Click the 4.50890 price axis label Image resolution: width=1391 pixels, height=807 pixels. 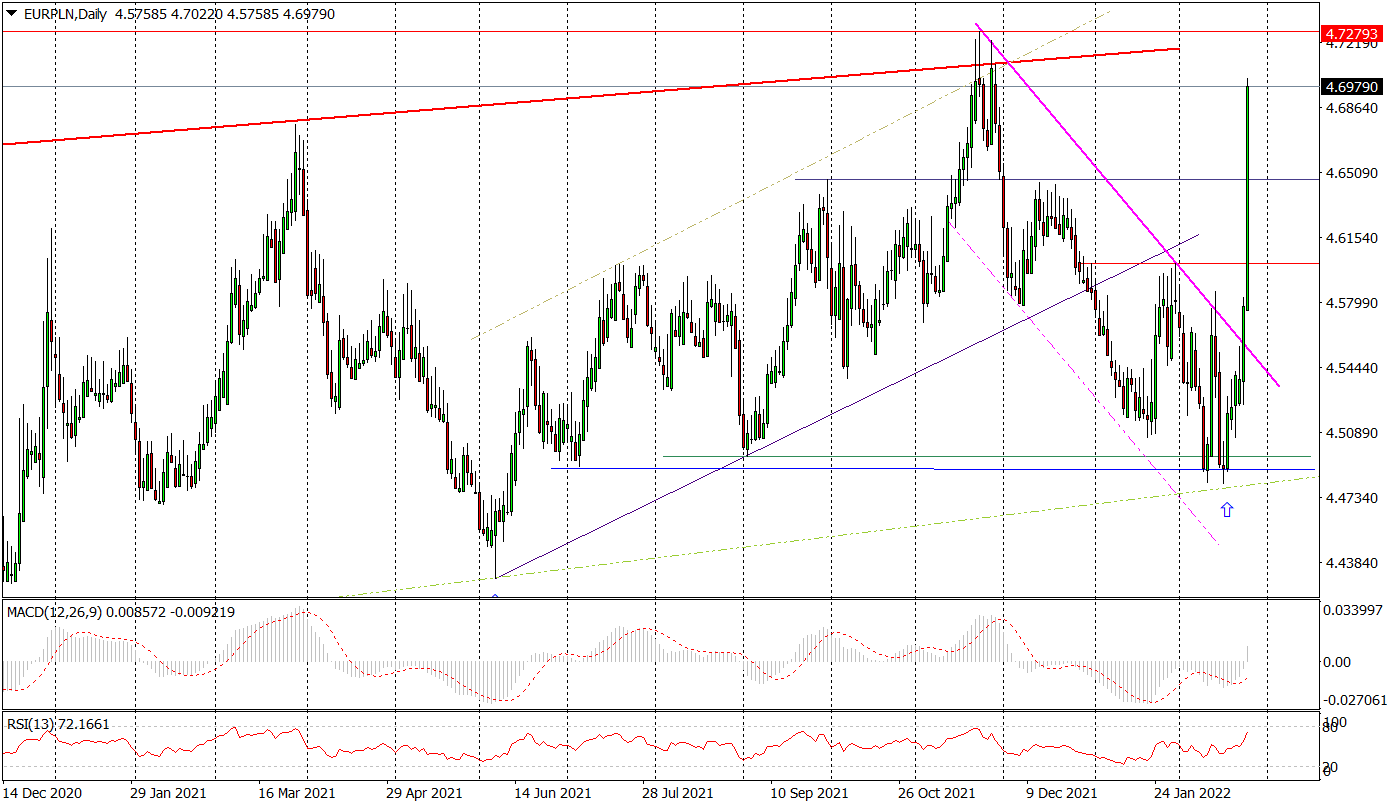click(x=1351, y=433)
